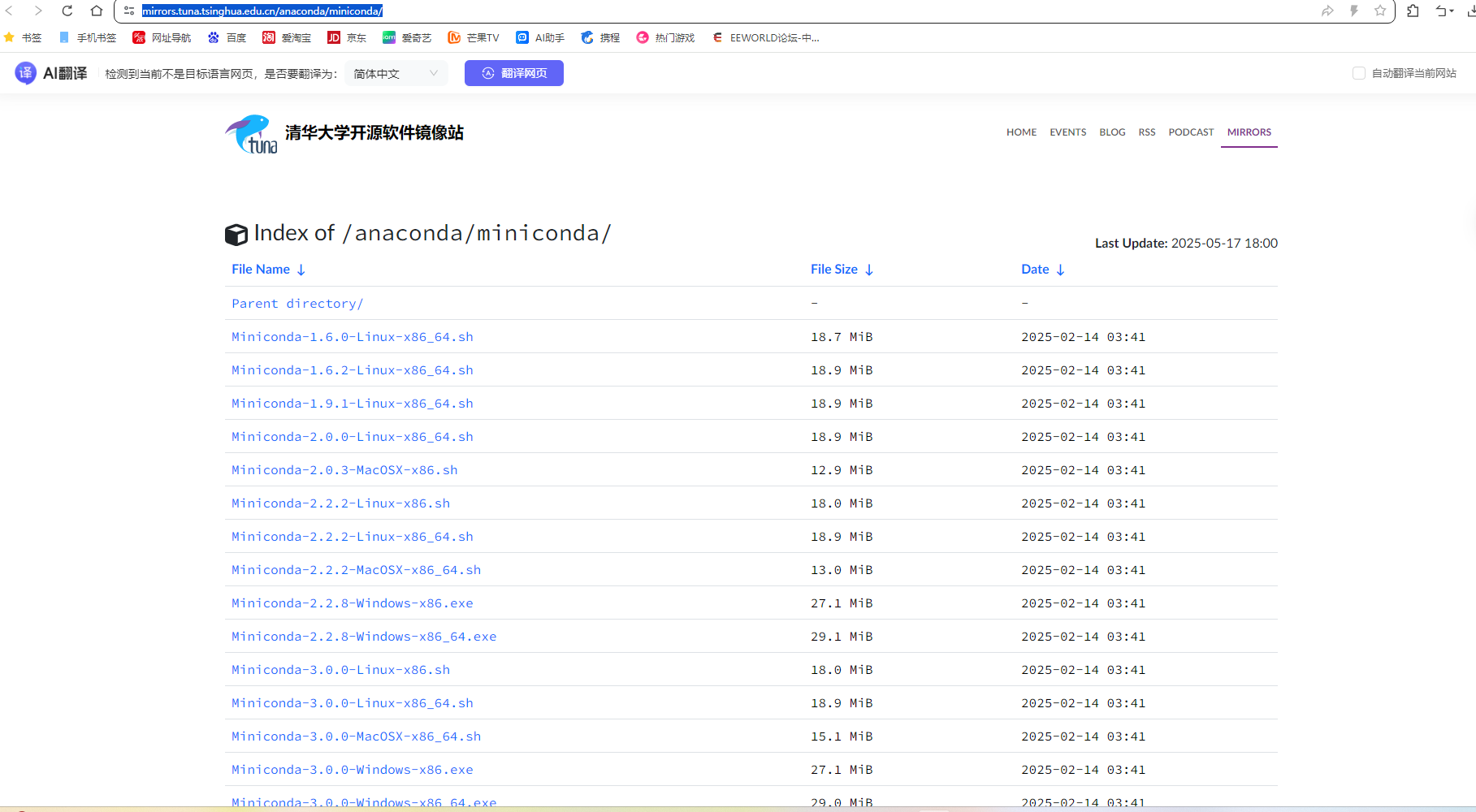Click the browser back arrow
The image size is (1476, 812).
[10, 11]
